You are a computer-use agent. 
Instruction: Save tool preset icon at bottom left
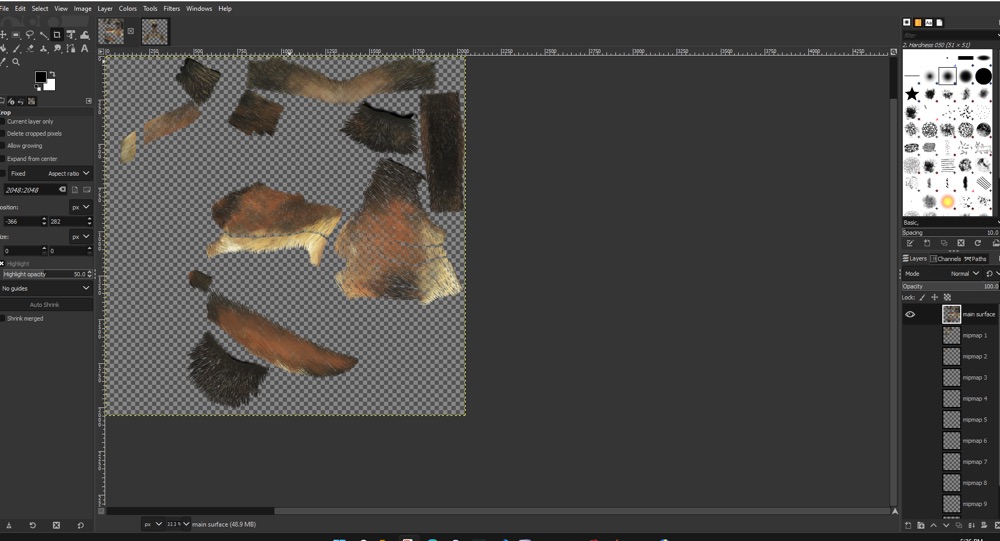[9, 525]
